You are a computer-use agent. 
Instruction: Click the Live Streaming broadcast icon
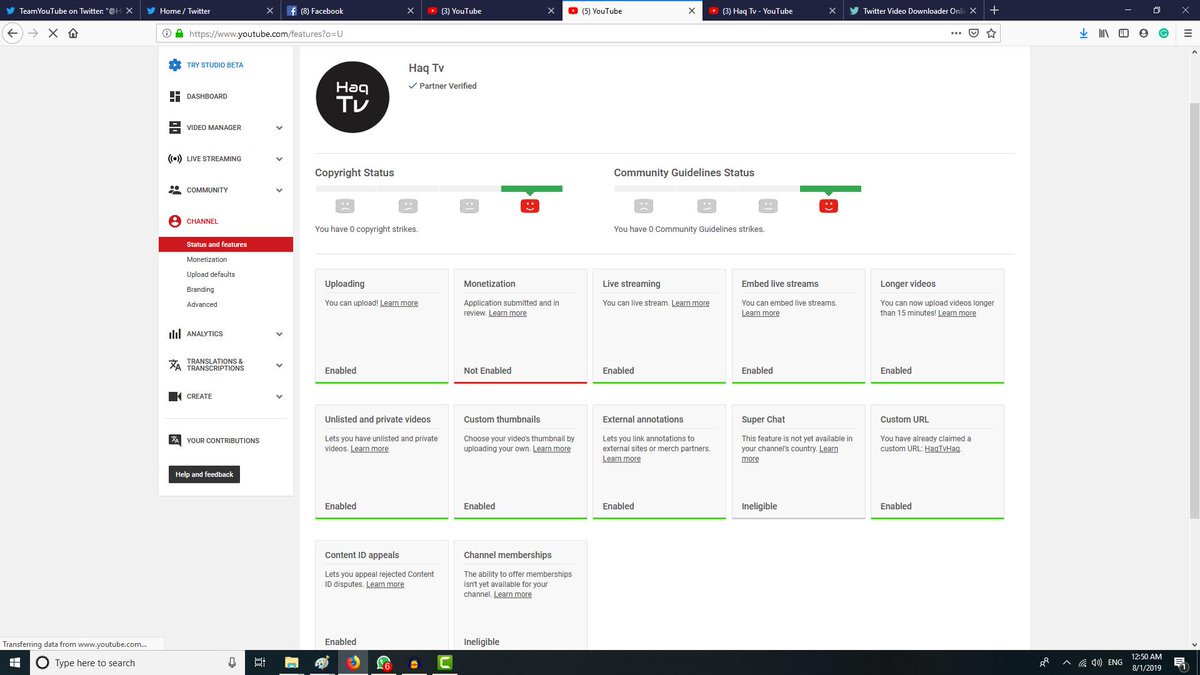click(175, 159)
